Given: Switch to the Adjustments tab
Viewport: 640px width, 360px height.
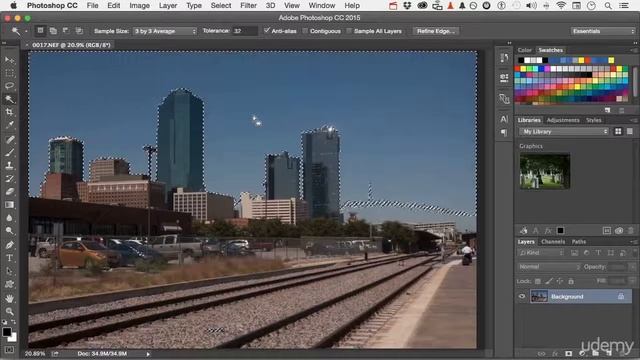Looking at the screenshot, I should pyautogui.click(x=563, y=120).
